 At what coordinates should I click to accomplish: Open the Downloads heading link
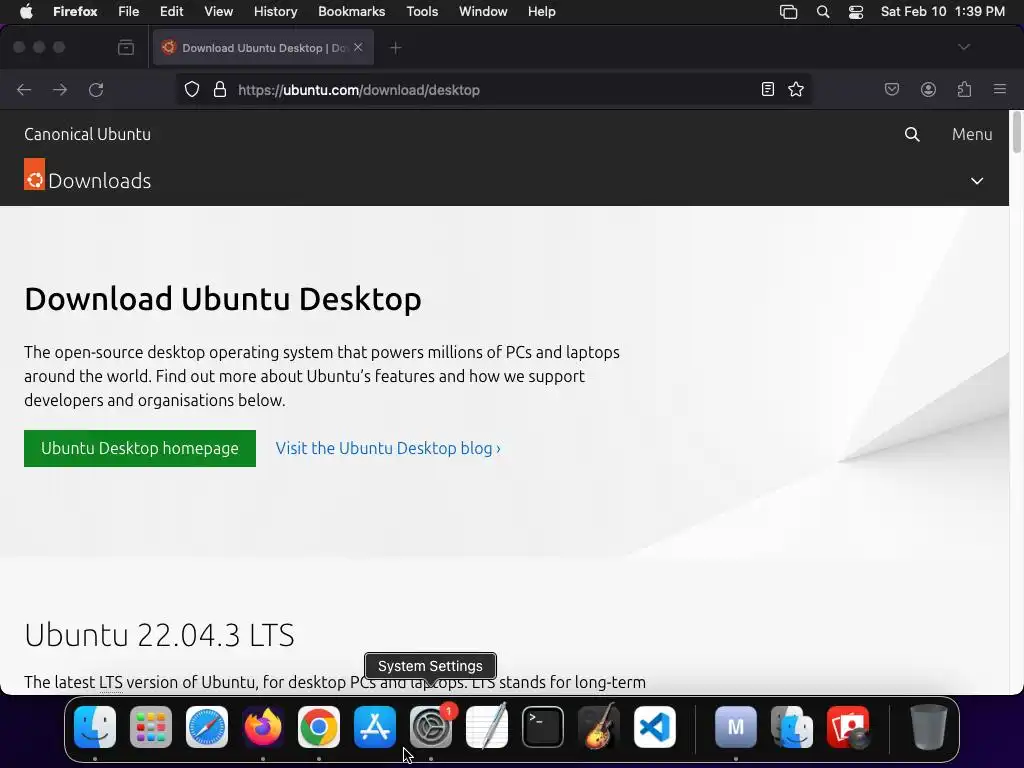pos(100,181)
